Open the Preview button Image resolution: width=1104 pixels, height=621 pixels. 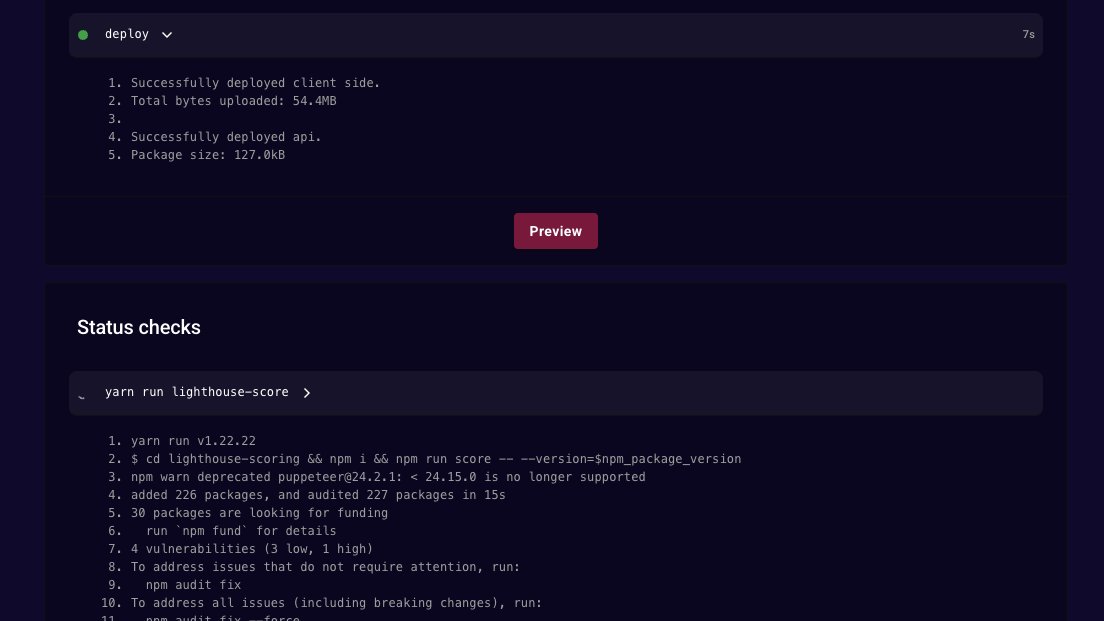click(x=556, y=231)
